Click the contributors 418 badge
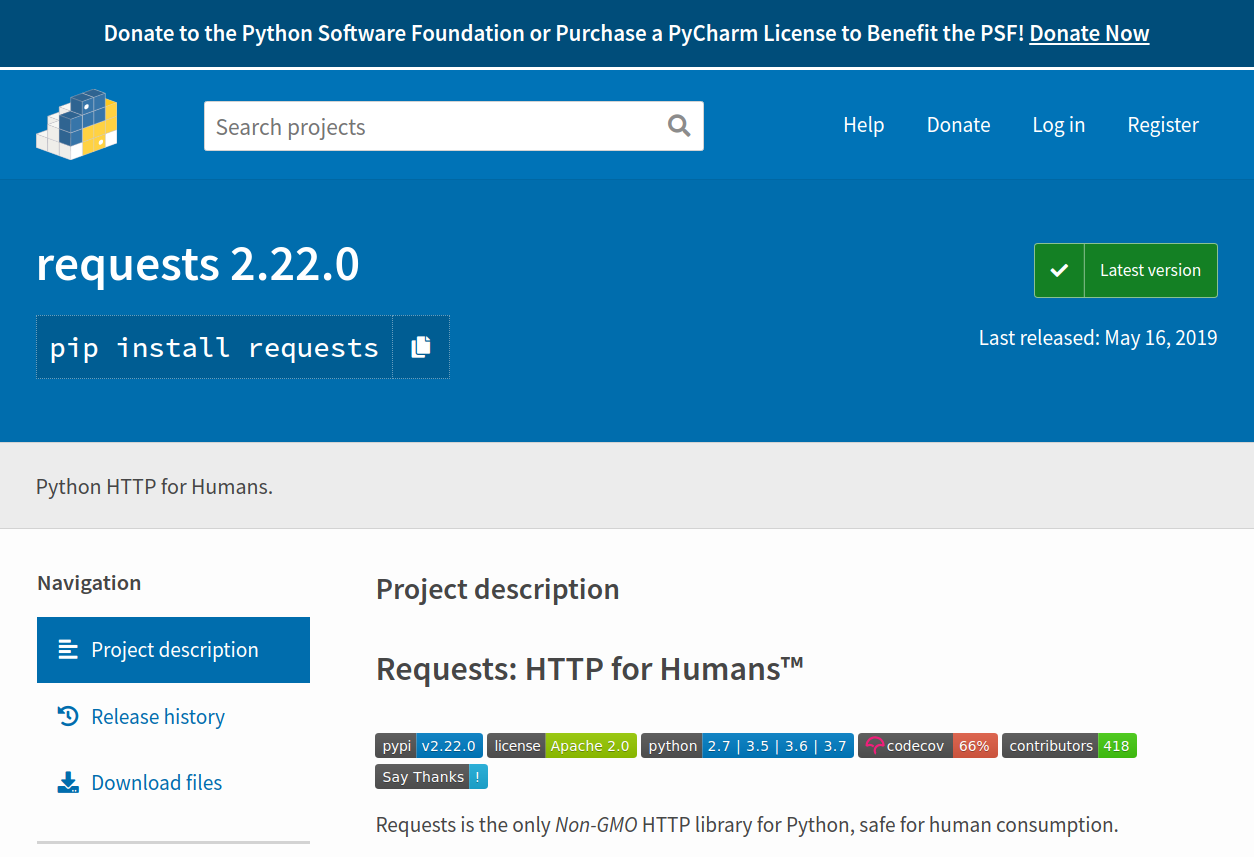The height and width of the screenshot is (857, 1254). point(1069,745)
